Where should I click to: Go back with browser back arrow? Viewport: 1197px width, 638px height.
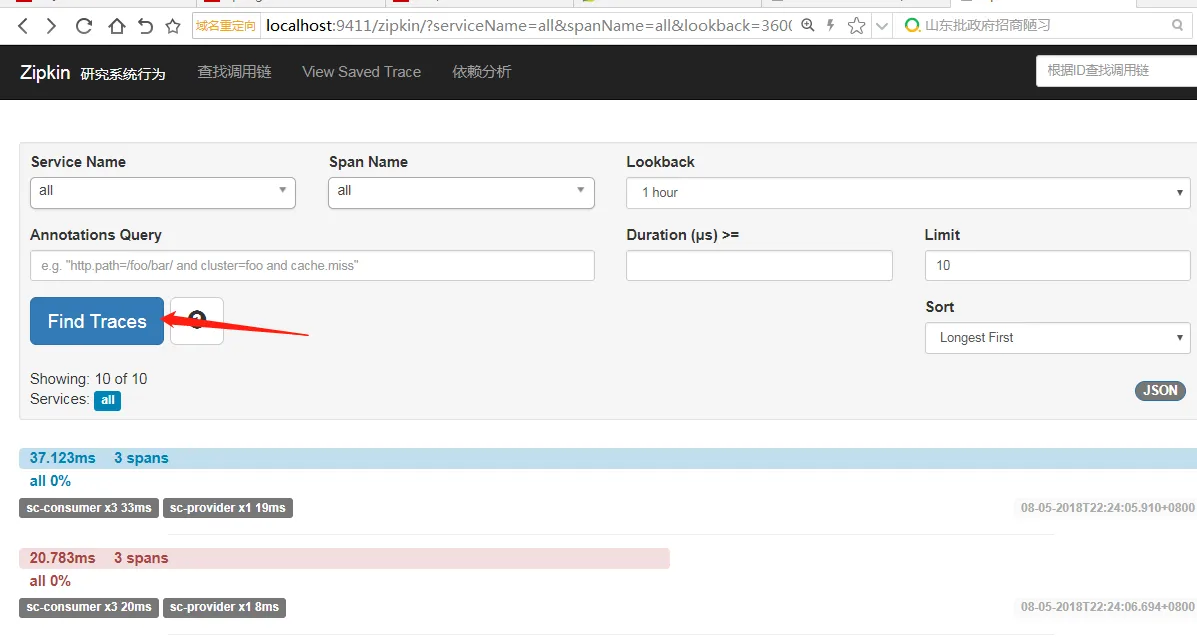[x=23, y=26]
